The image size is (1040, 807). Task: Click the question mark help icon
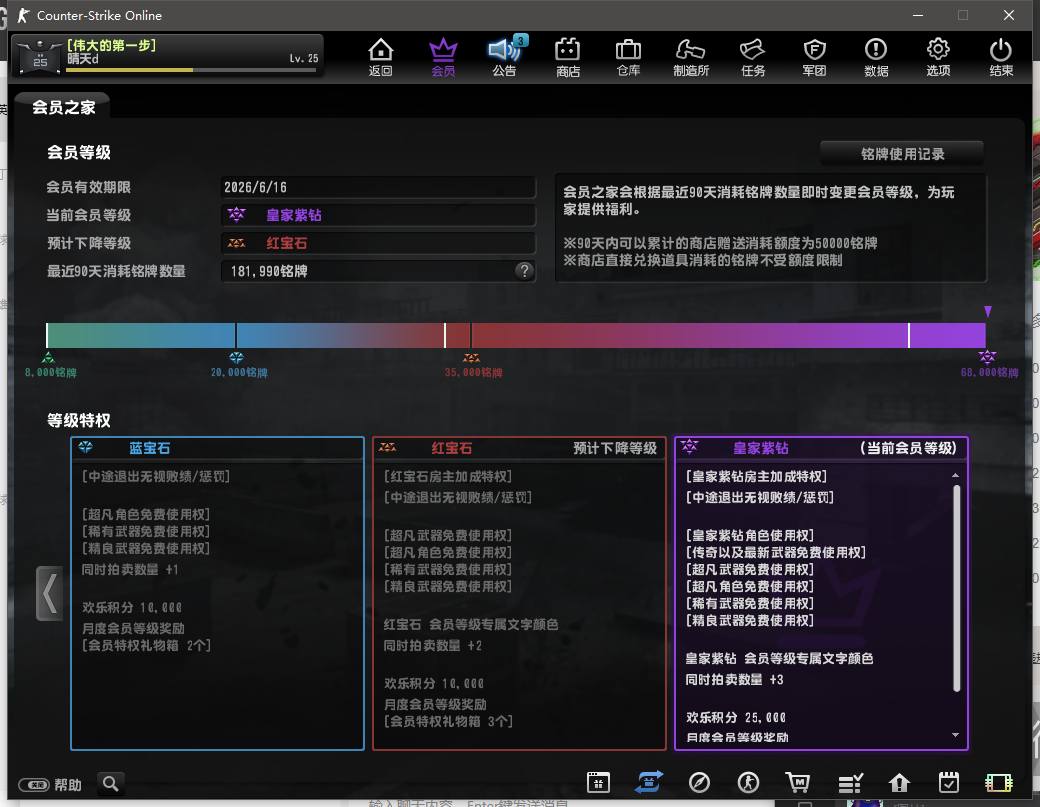click(524, 271)
